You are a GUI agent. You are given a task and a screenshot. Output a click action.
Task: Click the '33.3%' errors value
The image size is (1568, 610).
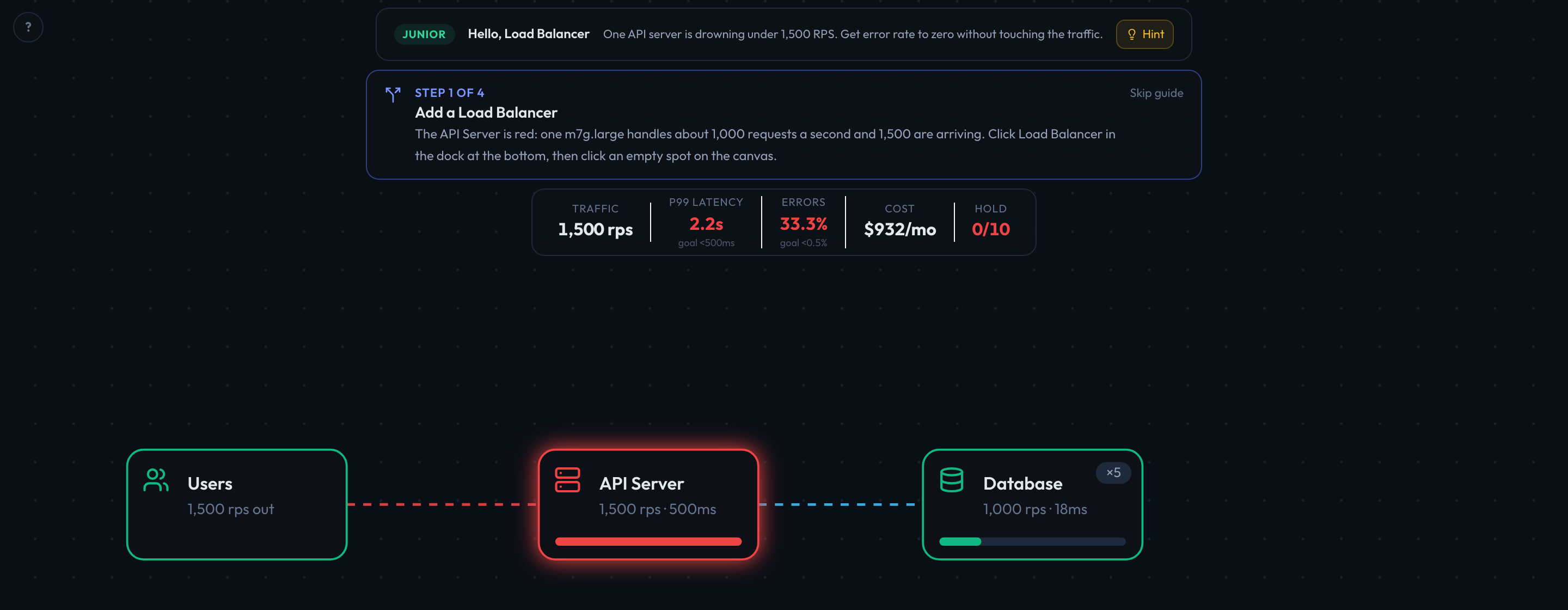pos(804,224)
